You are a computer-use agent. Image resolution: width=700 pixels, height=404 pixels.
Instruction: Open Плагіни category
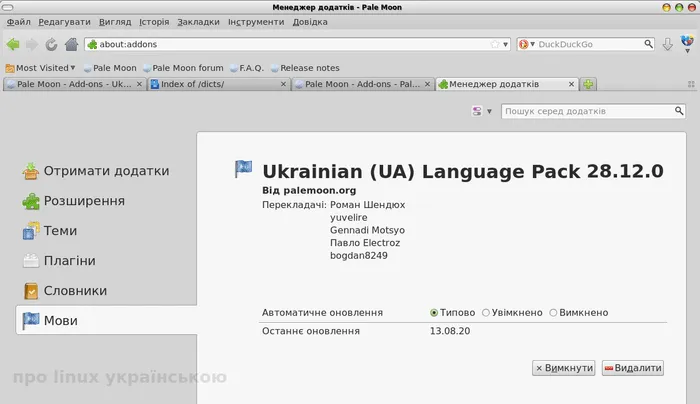coord(59,261)
